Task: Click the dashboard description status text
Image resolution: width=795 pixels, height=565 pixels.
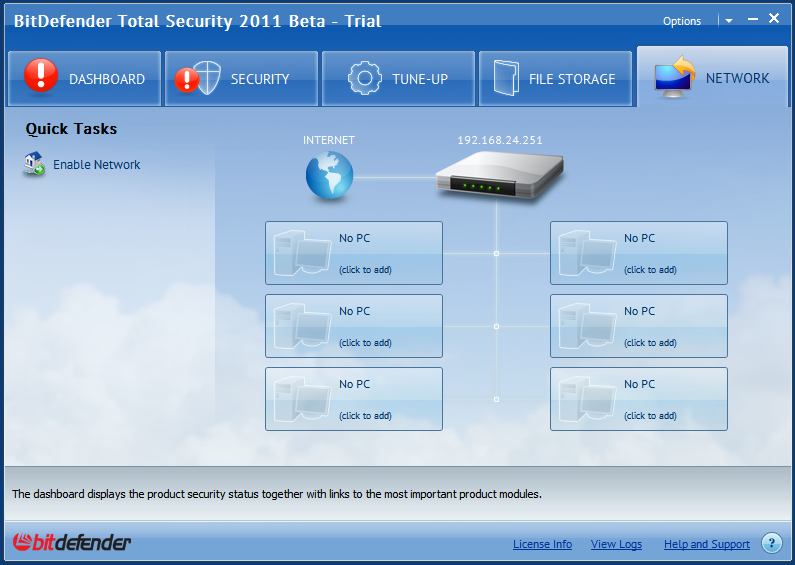Action: tap(277, 494)
